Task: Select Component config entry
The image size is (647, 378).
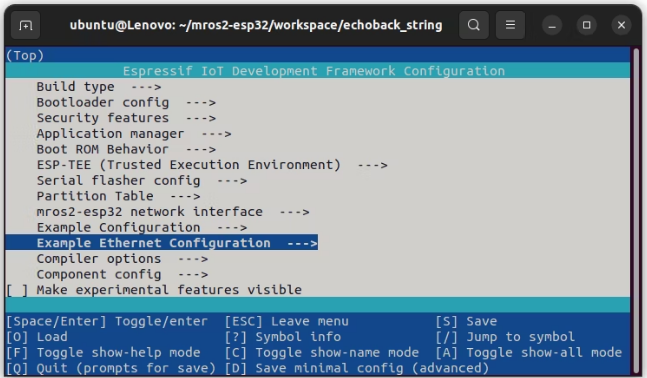Action: point(122,274)
